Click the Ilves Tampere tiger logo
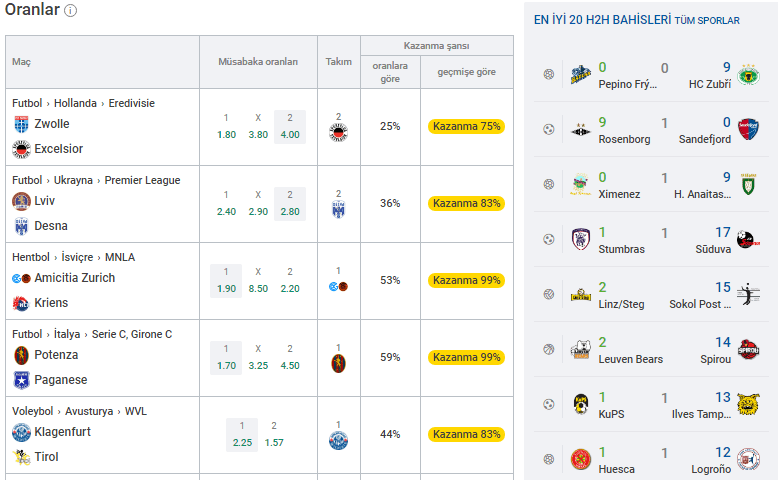Image resolution: width=778 pixels, height=480 pixels. pyautogui.click(x=748, y=405)
